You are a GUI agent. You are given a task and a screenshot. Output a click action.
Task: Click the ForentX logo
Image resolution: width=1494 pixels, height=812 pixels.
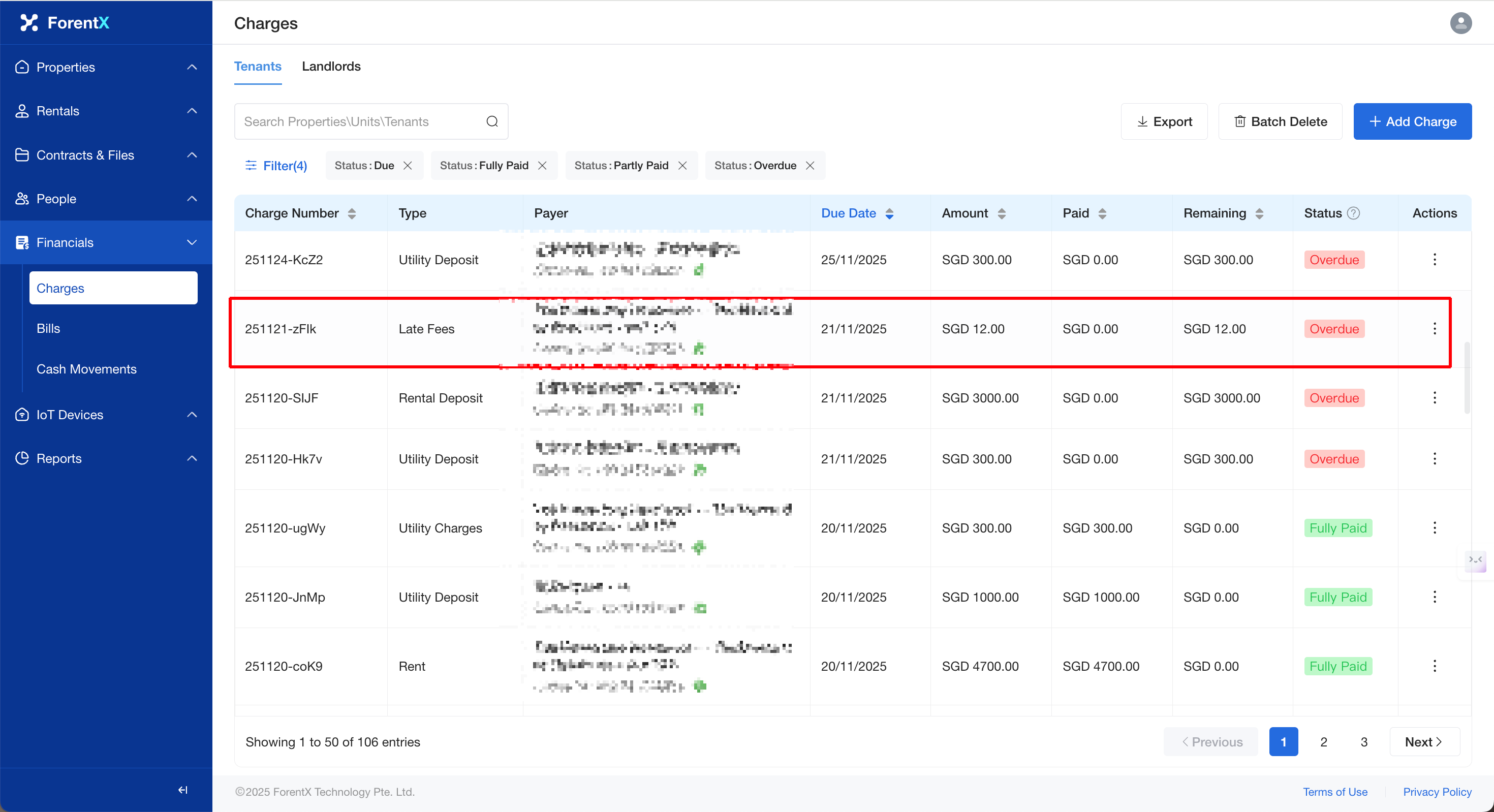pos(65,23)
